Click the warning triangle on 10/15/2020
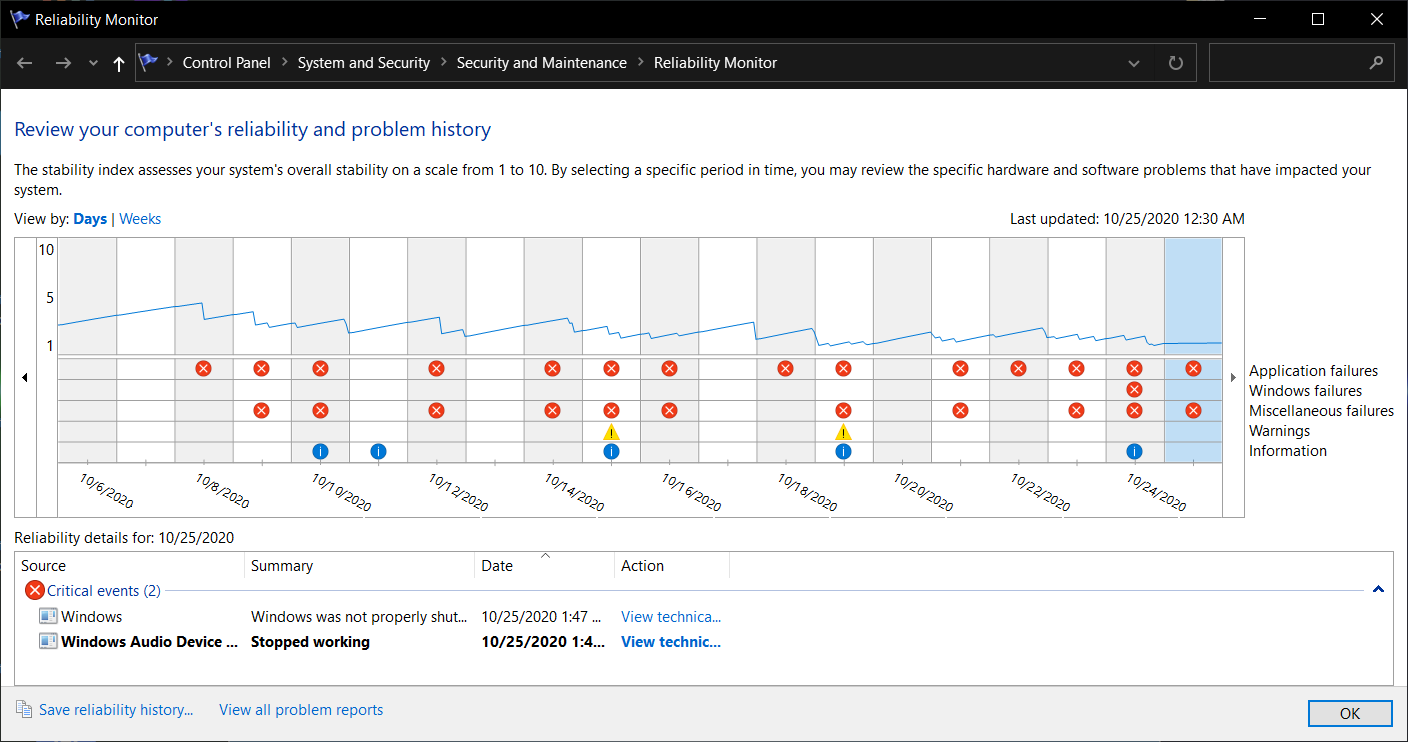 point(611,431)
